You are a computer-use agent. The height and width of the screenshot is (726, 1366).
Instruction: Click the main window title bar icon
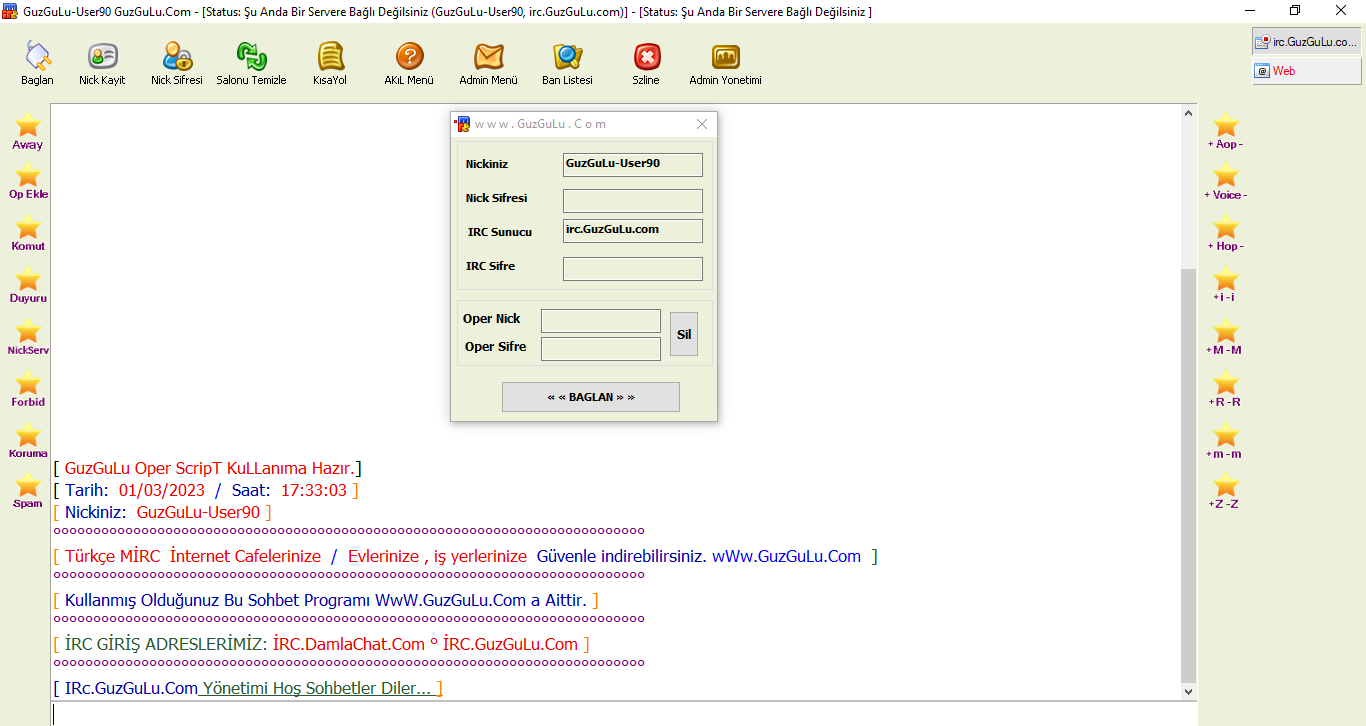pos(10,10)
